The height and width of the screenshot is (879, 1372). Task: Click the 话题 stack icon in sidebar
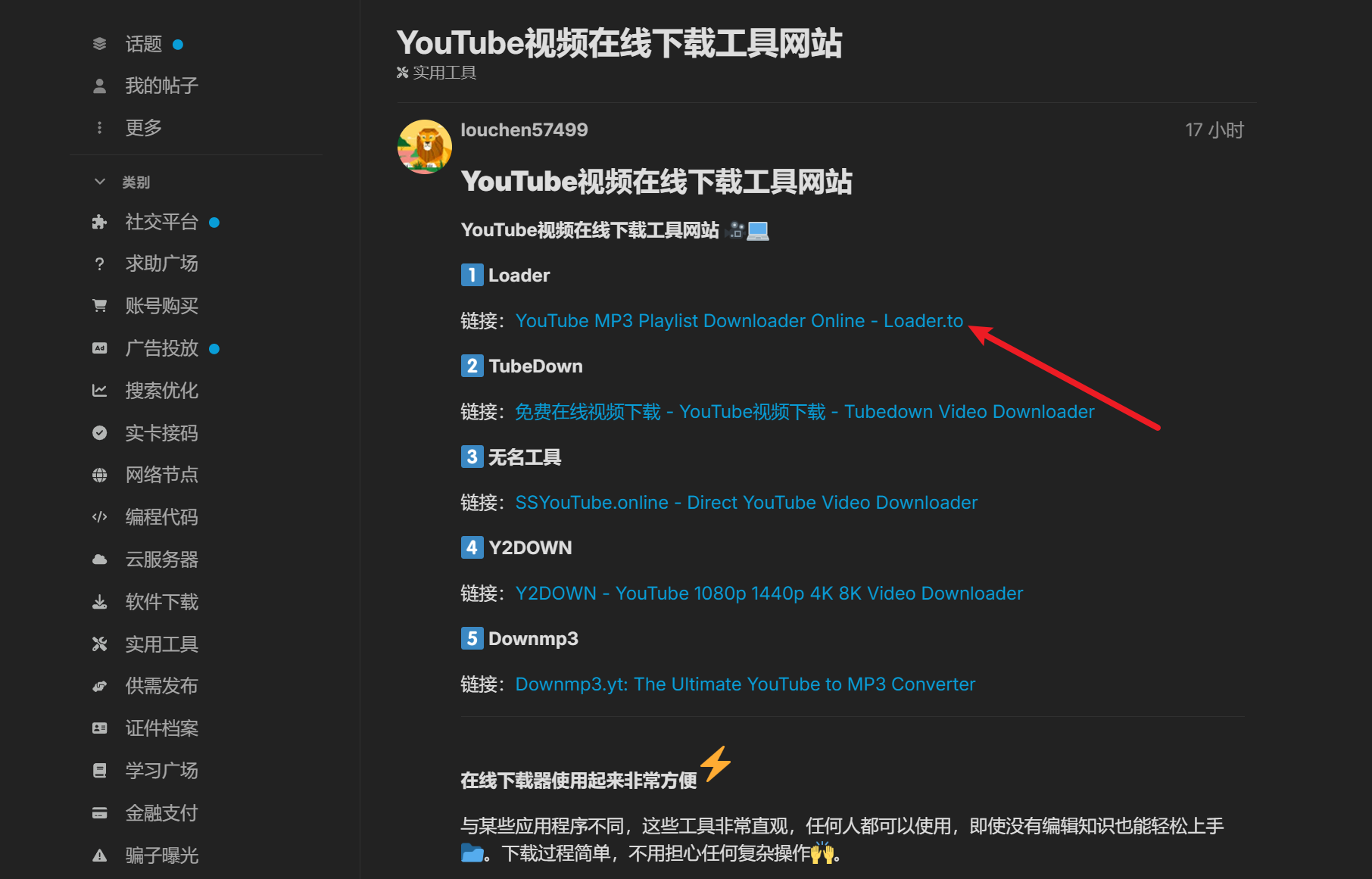(x=99, y=44)
